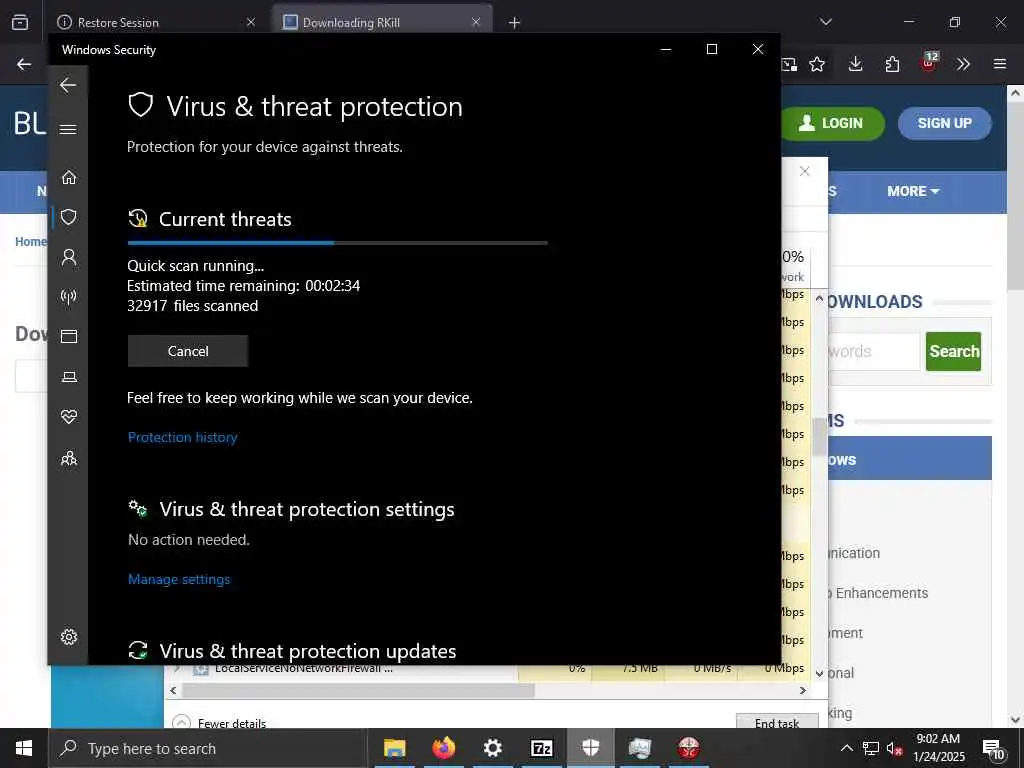This screenshot has height=768, width=1024.
Task: Open the Firefox application menu
Action: click(x=1000, y=64)
